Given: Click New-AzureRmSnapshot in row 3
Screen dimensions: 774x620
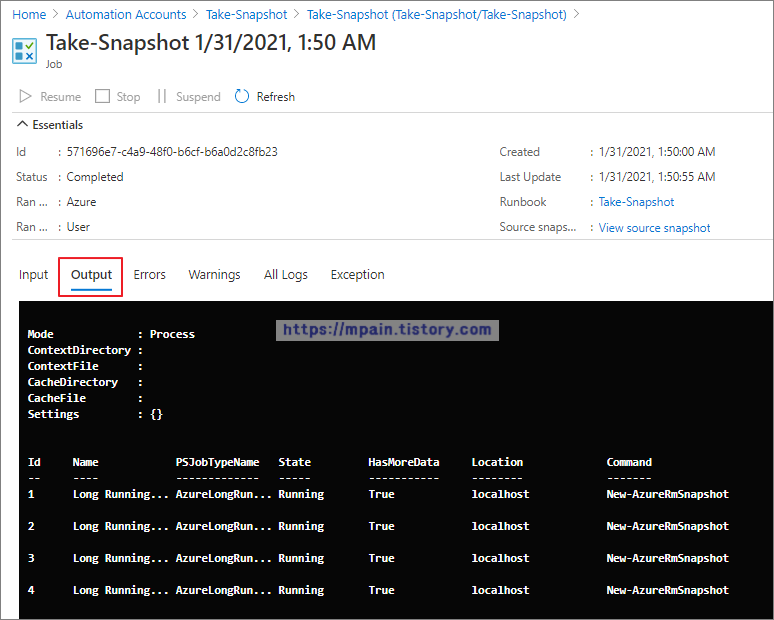Looking at the screenshot, I should [667, 558].
